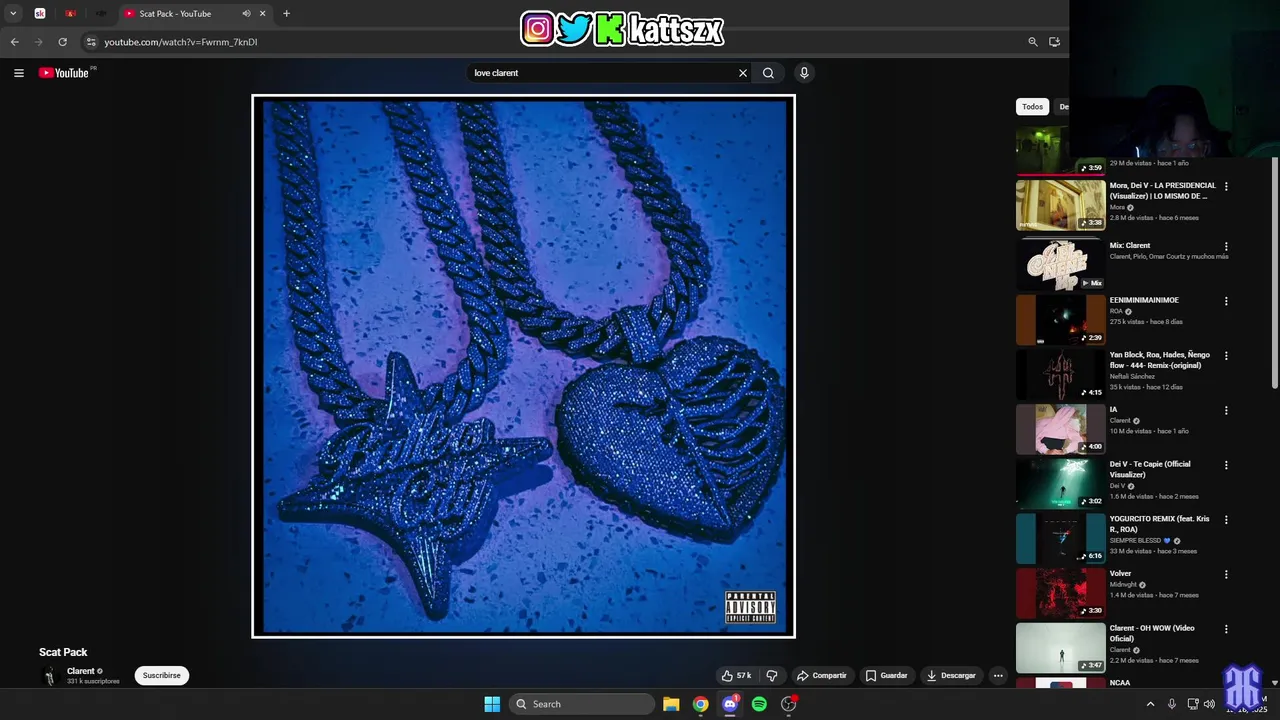Viewport: 1280px width, 720px height.
Task: Open the browser tab search dropdown
Action: (13, 14)
